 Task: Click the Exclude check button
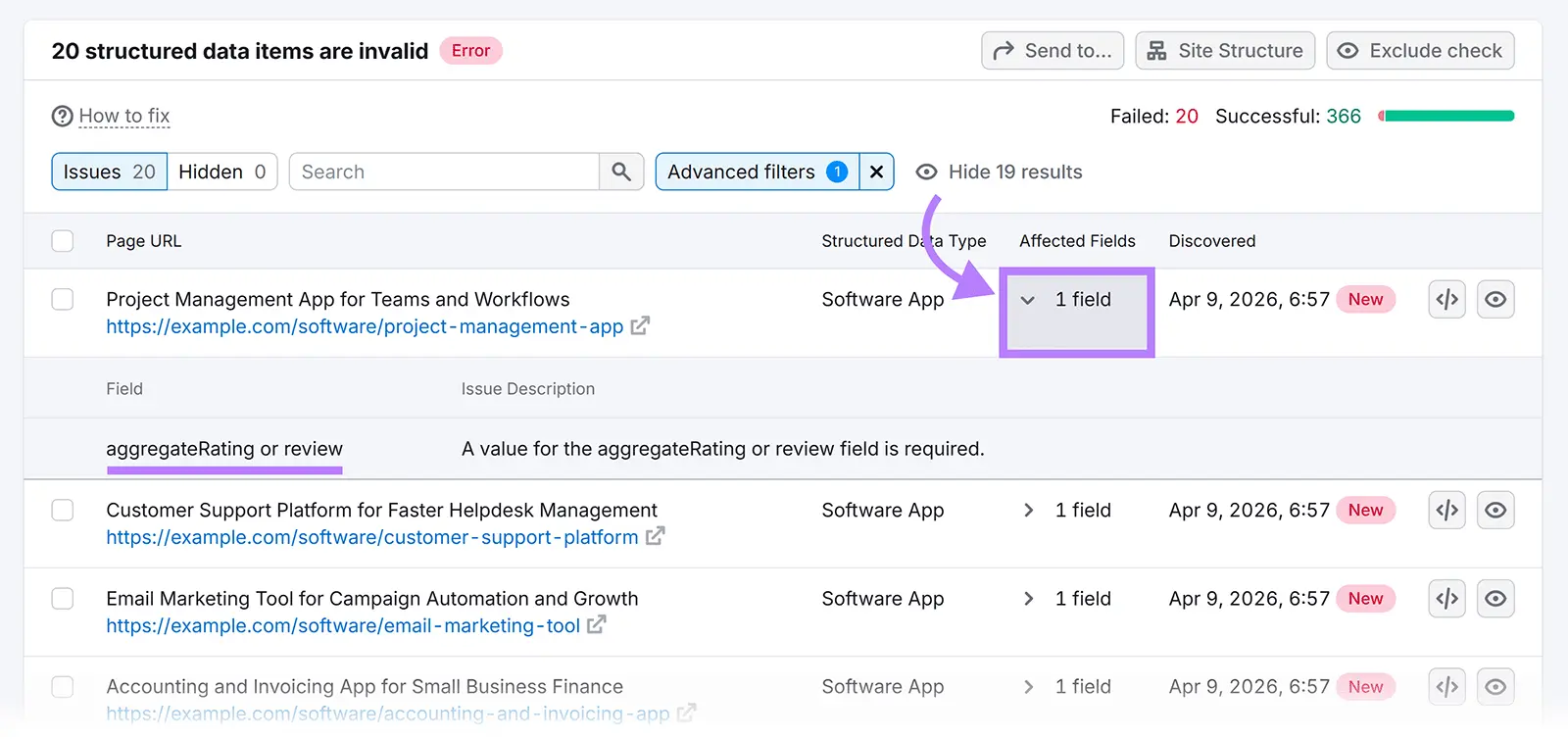[1420, 51]
